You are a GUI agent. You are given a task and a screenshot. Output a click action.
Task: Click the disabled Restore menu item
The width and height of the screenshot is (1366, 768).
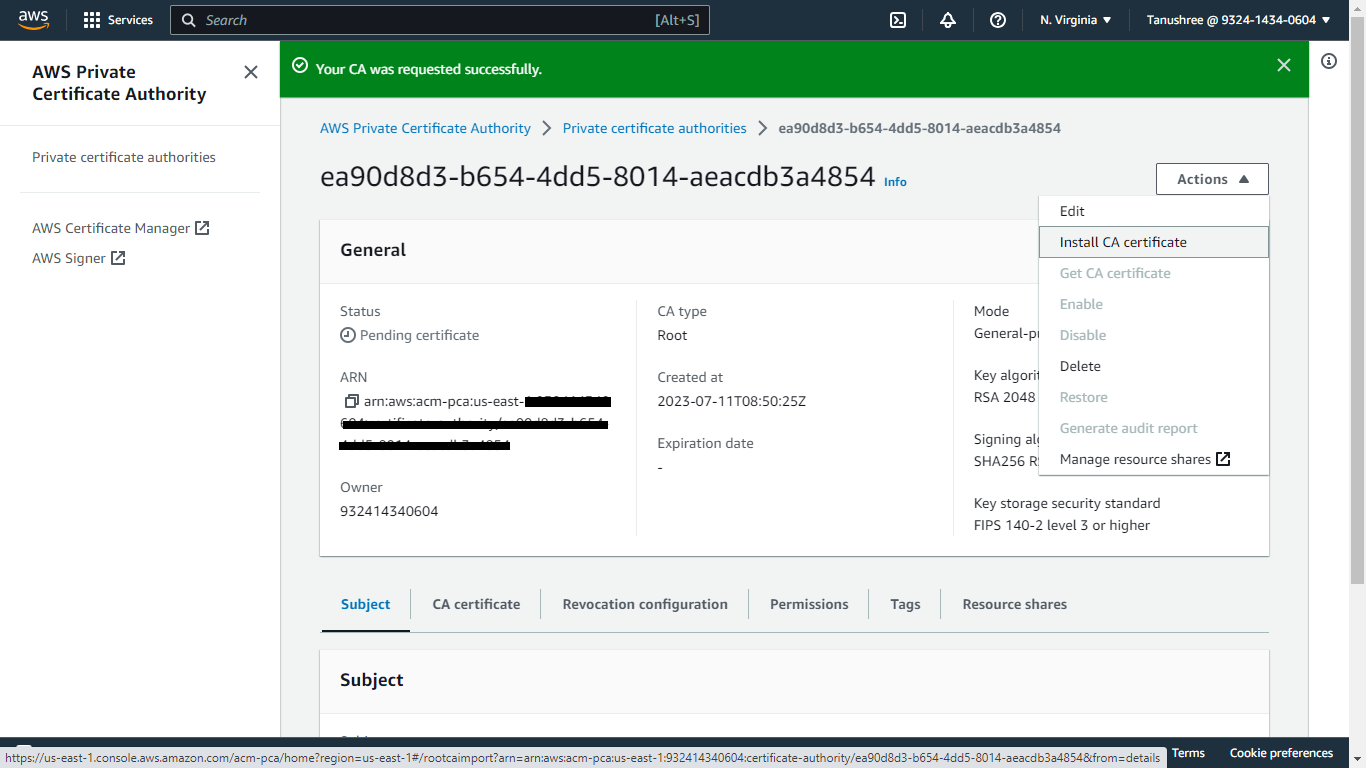[x=1154, y=397]
